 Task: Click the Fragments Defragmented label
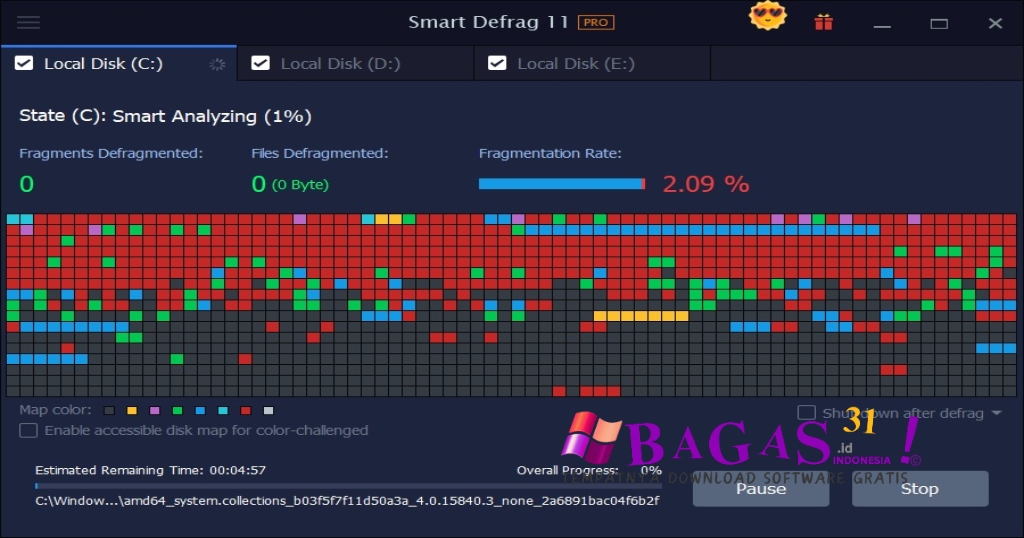coord(111,153)
